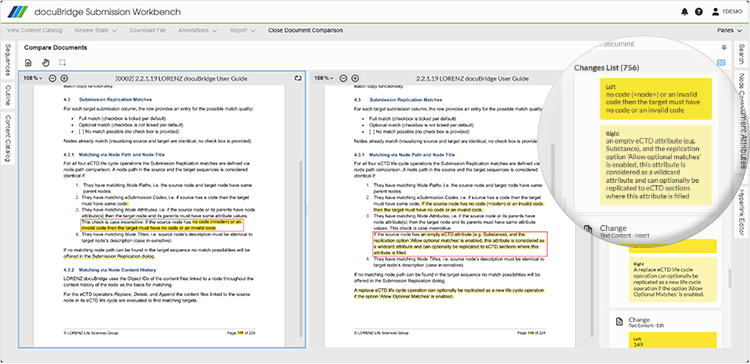750x364 pixels.
Task: Open the left document 108% zoom dropdown
Action: coord(33,78)
